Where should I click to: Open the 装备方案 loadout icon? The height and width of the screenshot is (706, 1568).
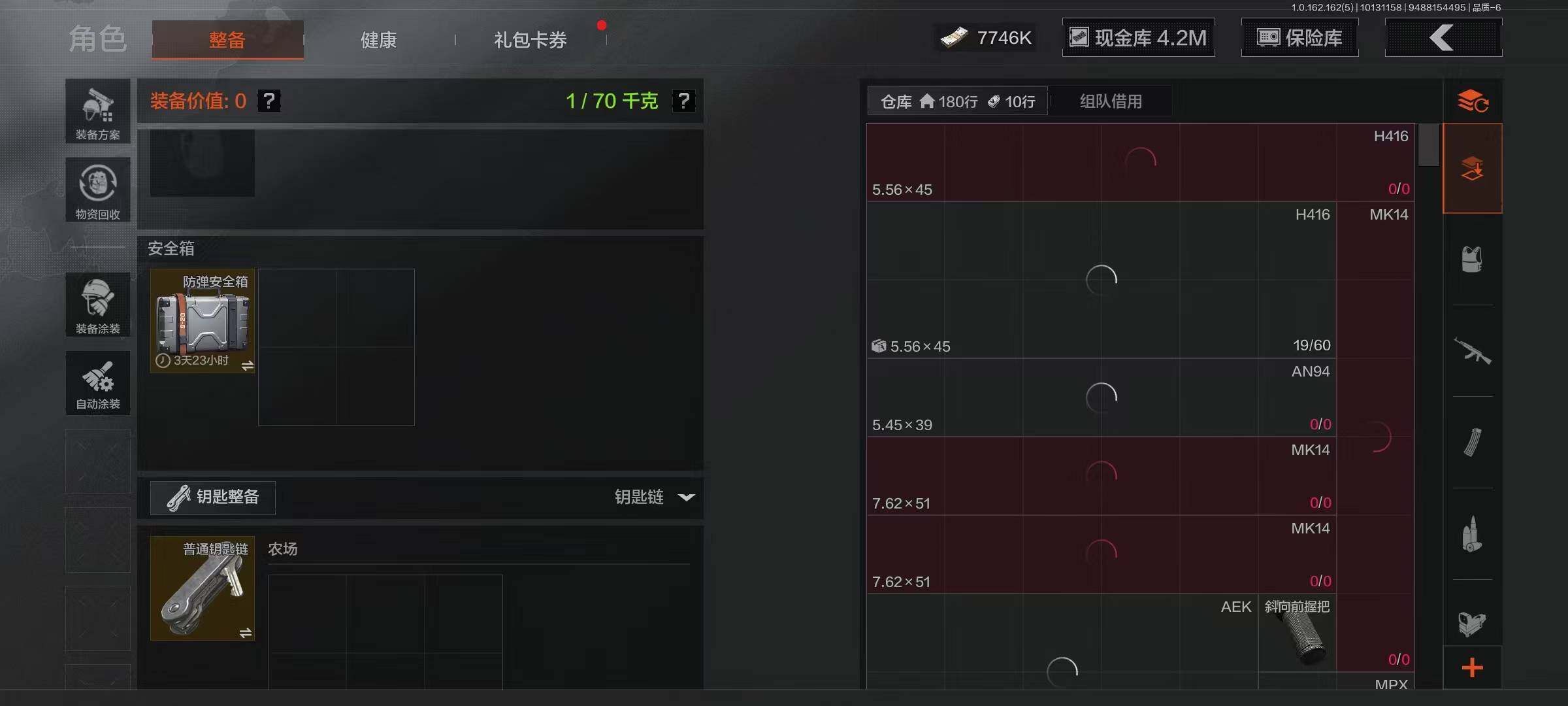tap(98, 112)
